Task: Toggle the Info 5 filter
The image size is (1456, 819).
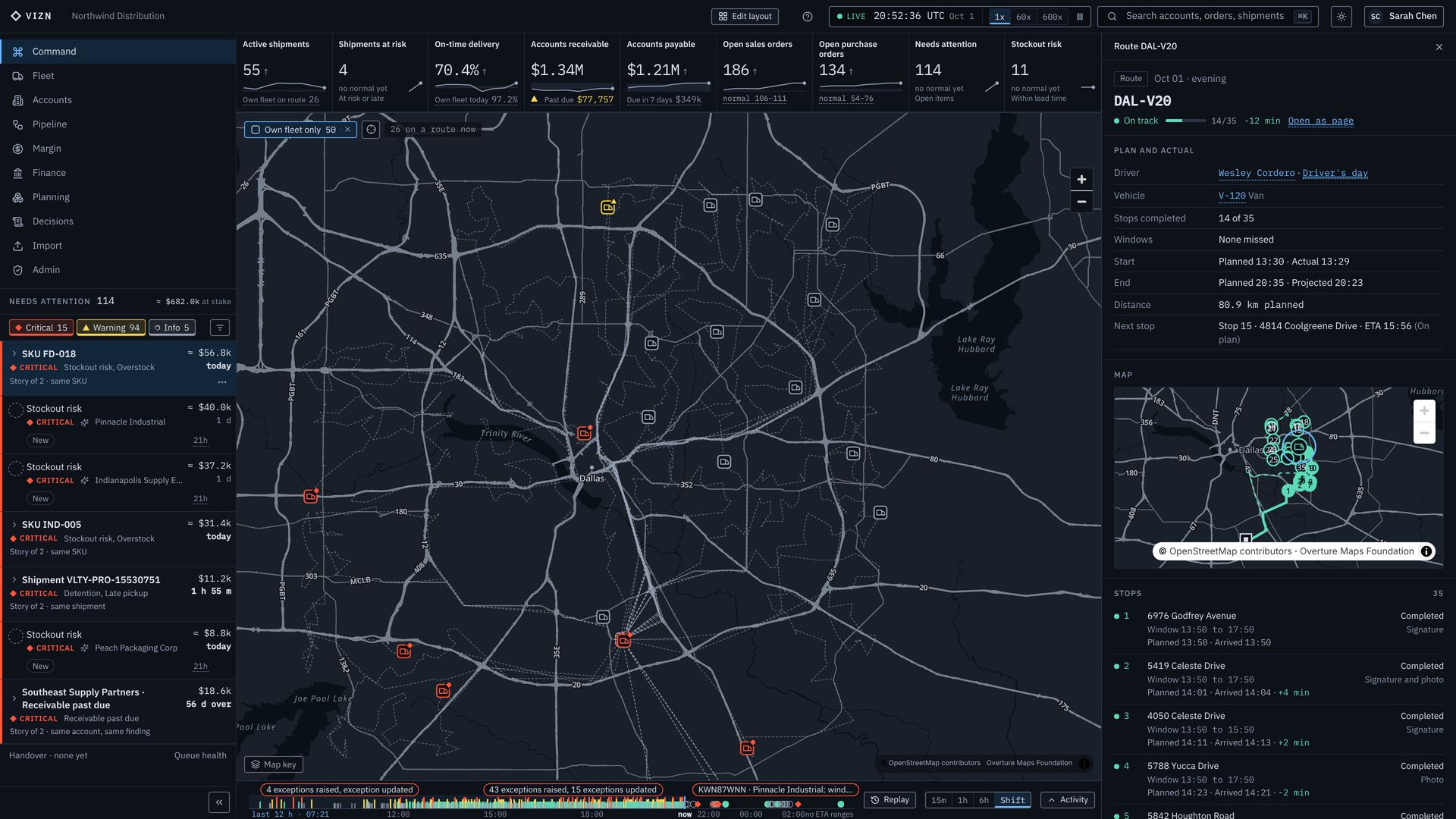Action: (x=172, y=328)
